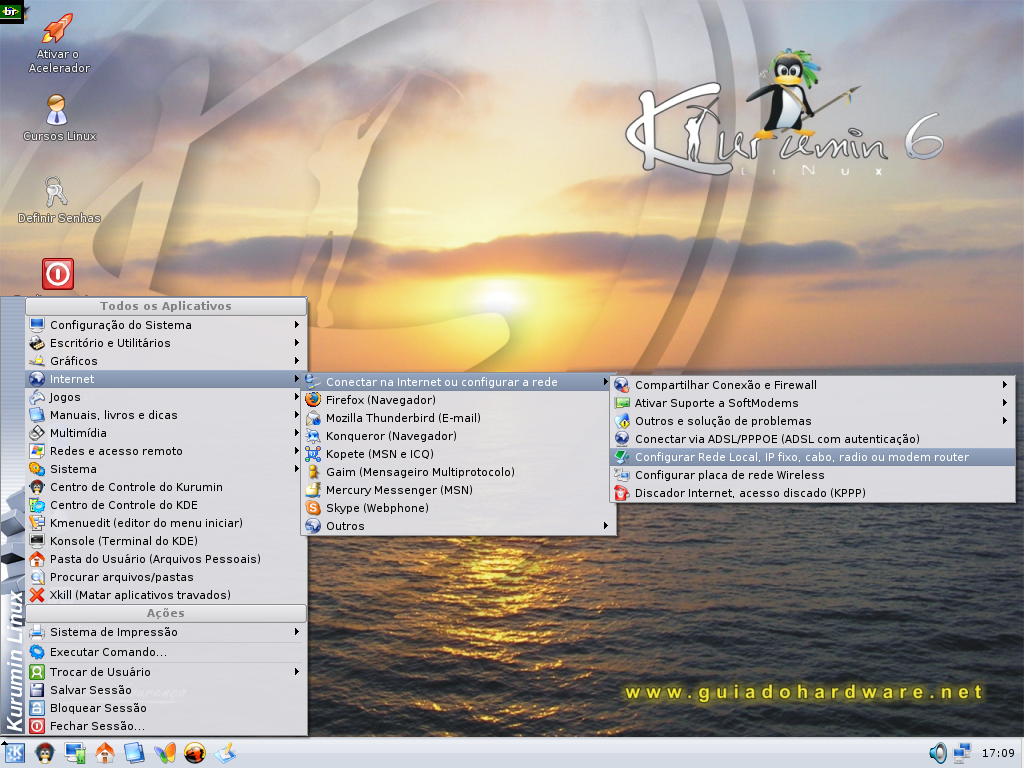Image resolution: width=1024 pixels, height=768 pixels.
Task: Expand the 'Outros' submenu arrow under Skype
Action: coord(606,526)
